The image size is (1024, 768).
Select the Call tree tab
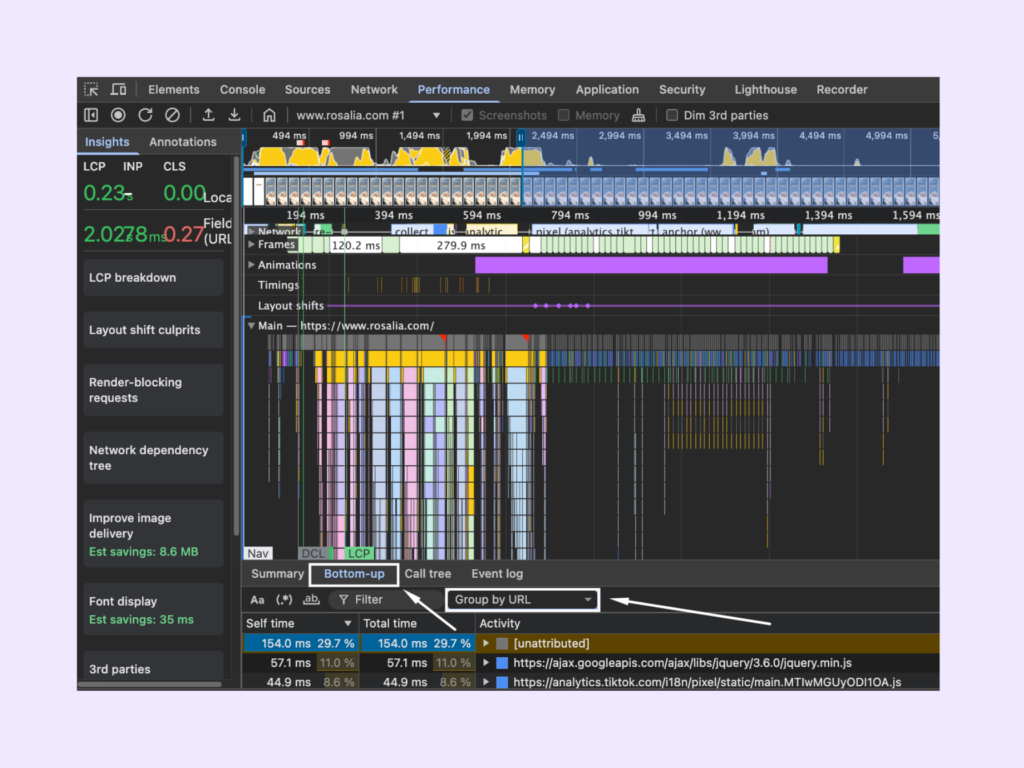tap(428, 573)
